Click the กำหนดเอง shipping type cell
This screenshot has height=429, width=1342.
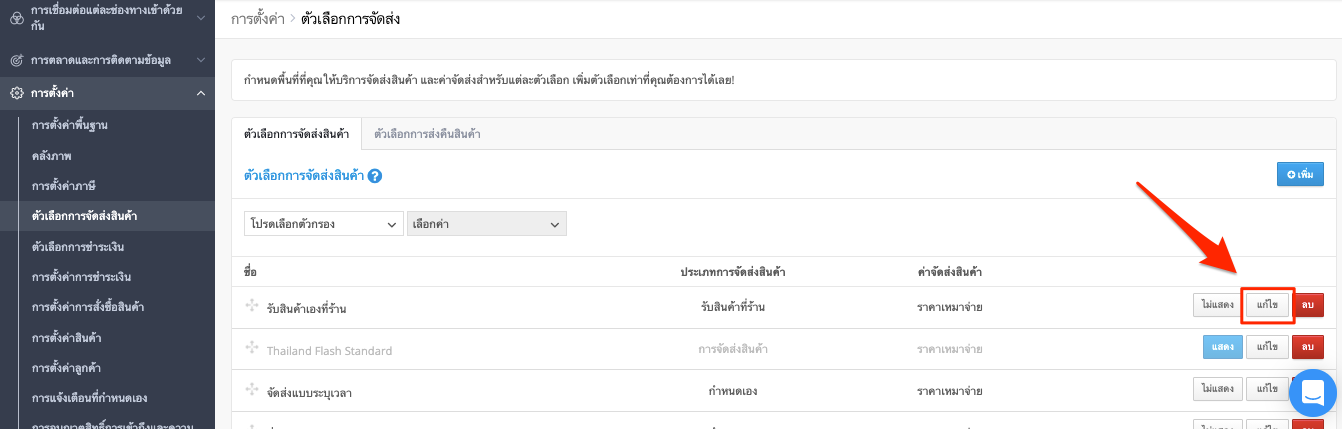click(732, 391)
